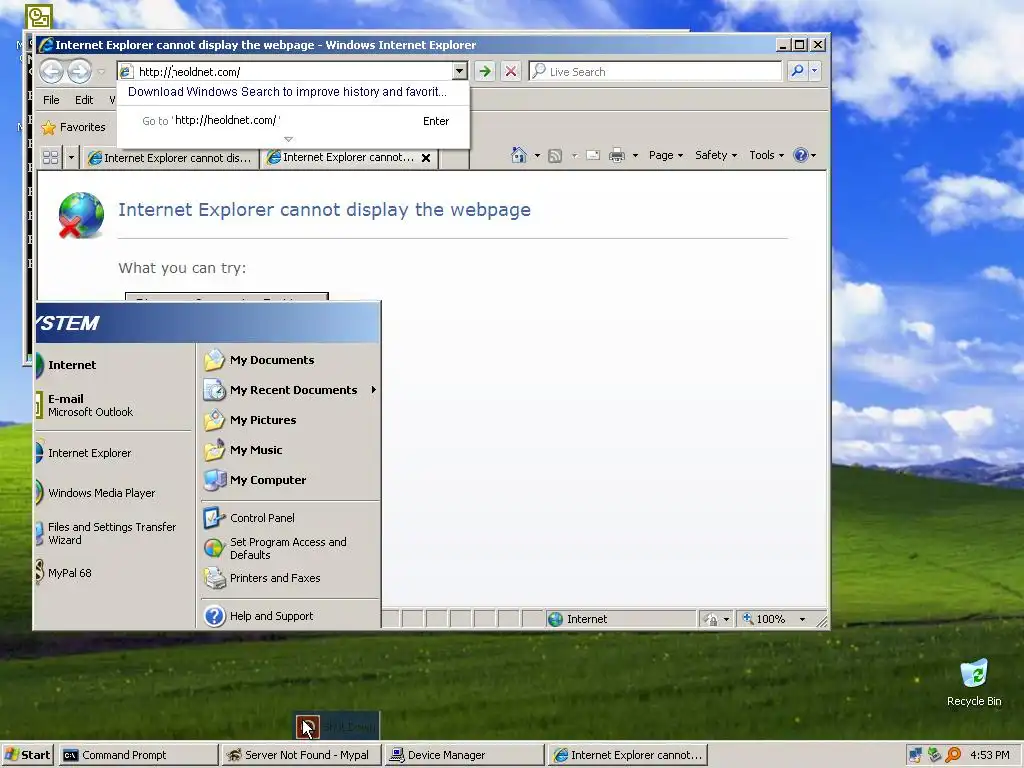
Task: Click the Live Search input box
Action: tap(655, 71)
